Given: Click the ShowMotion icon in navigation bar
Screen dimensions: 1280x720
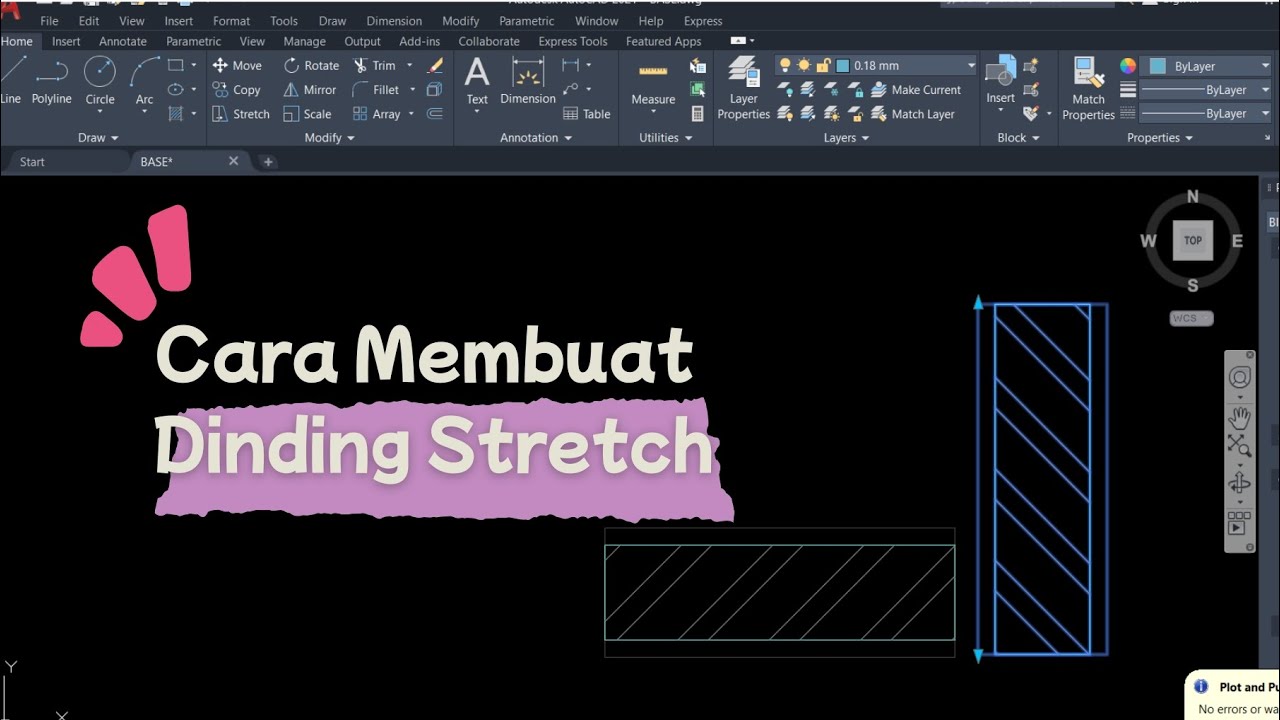Looking at the screenshot, I should (1240, 523).
